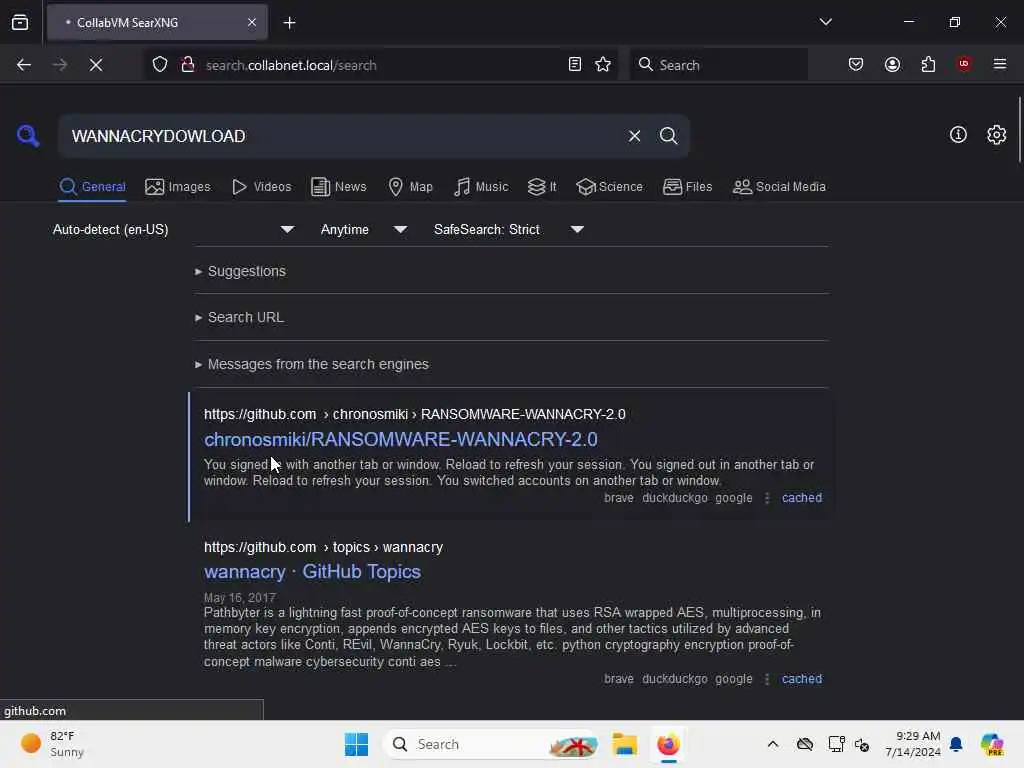Click the SearXNG magnifier logo
1024x768 pixels.
[28, 136]
